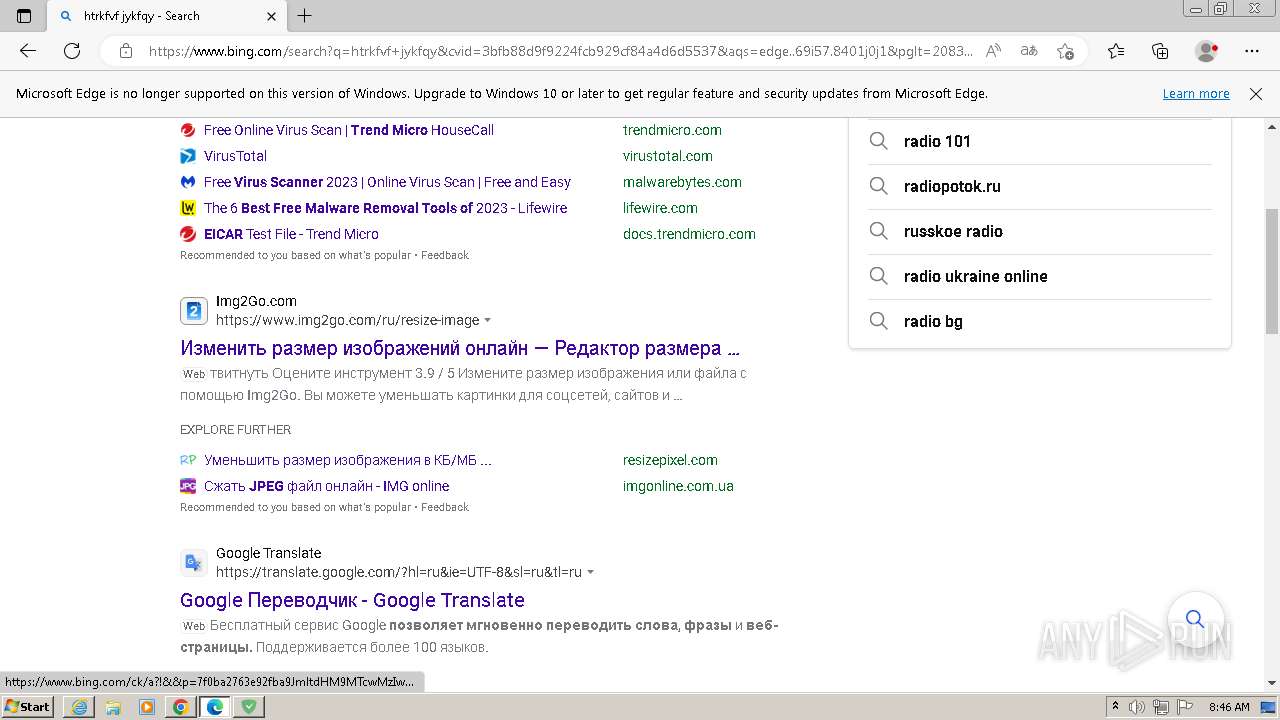This screenshot has width=1280, height=720.
Task: Close the htrkfvf jykfqy Search tab
Action: click(271, 16)
